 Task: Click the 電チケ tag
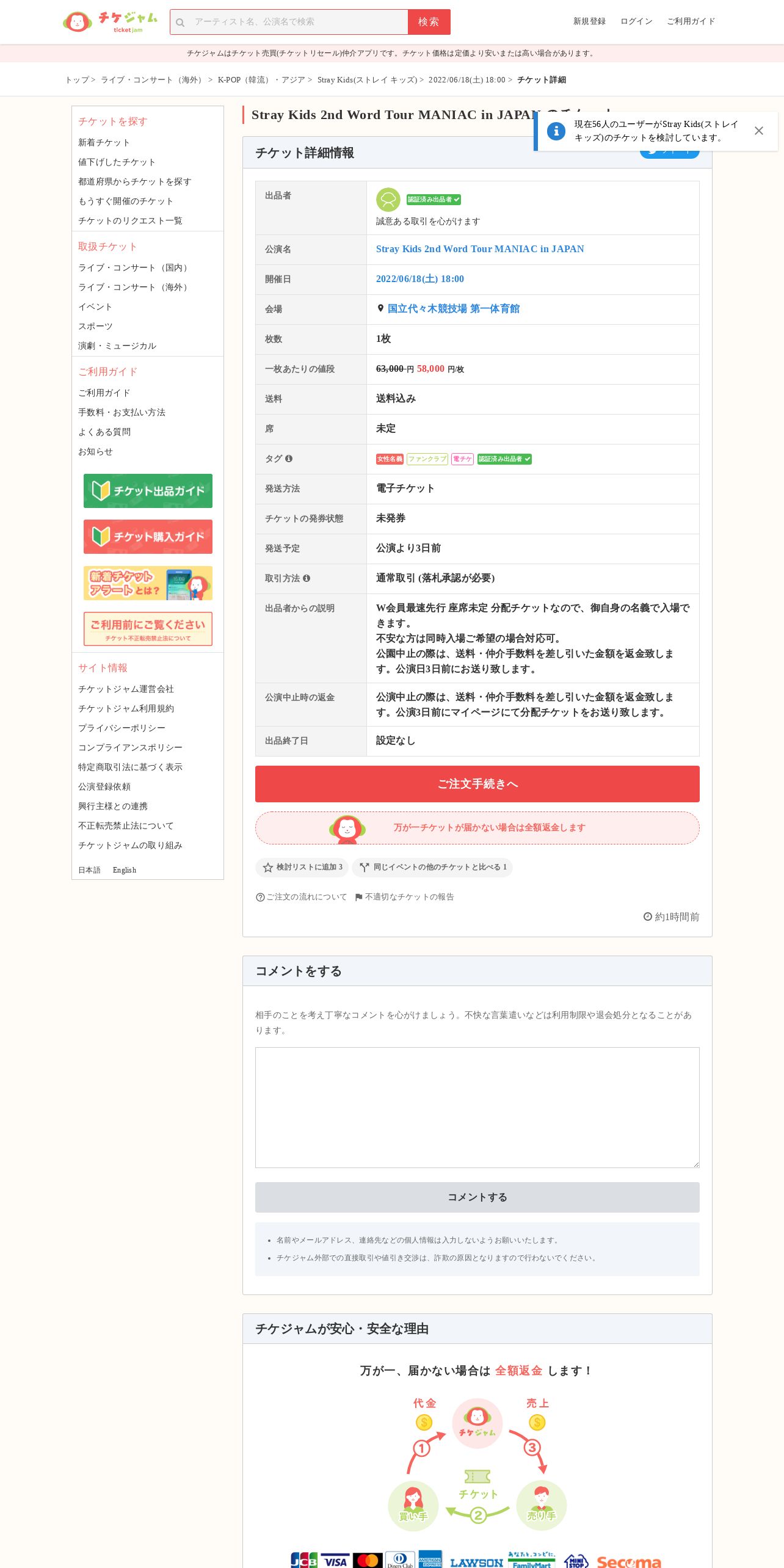click(462, 459)
